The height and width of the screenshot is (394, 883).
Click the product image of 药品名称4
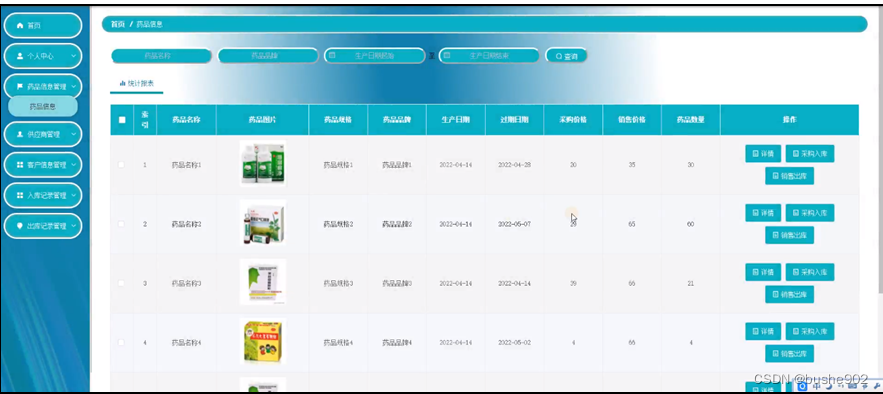[262, 341]
